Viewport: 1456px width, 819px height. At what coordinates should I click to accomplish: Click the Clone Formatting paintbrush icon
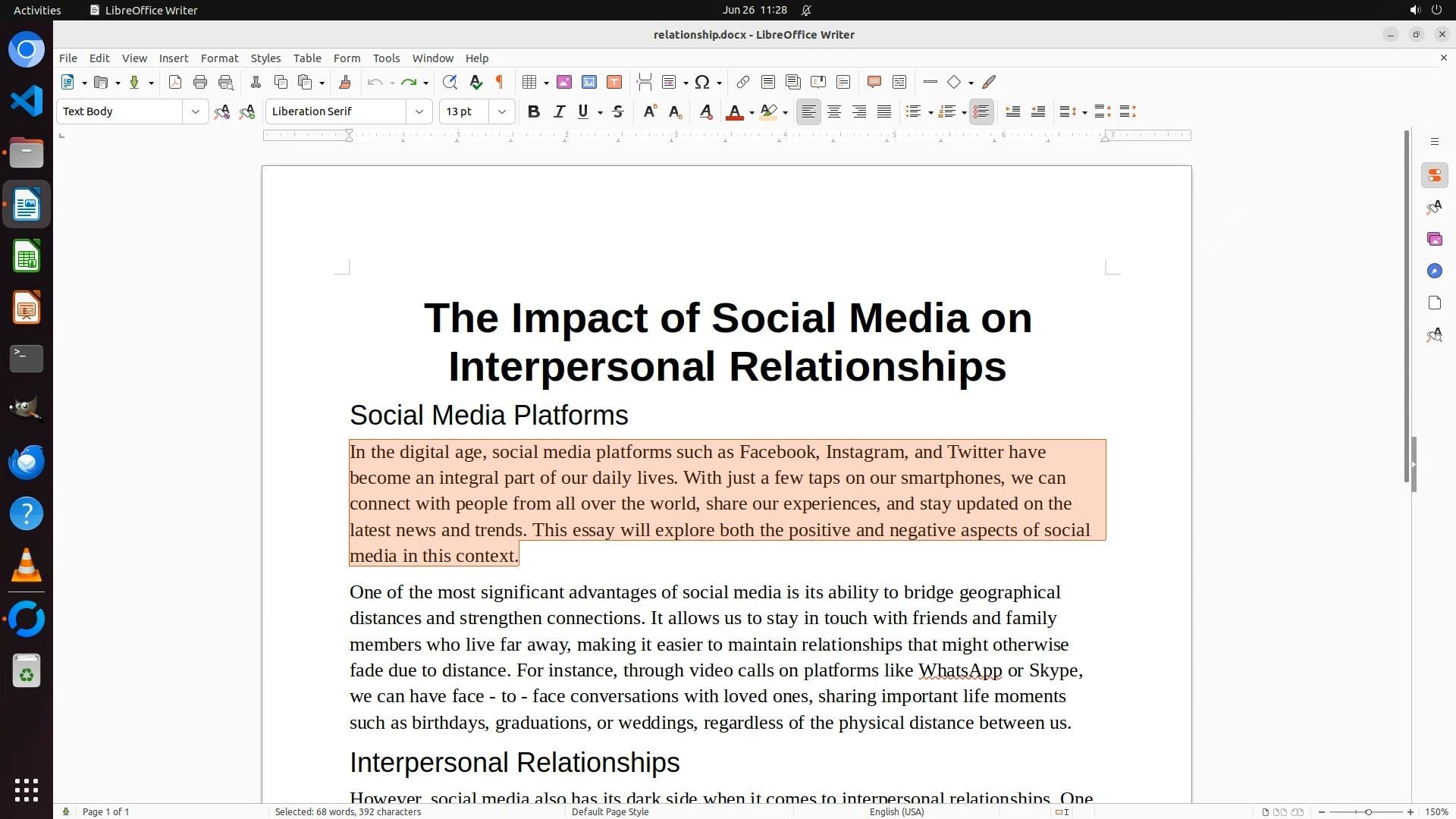pyautogui.click(x=344, y=83)
